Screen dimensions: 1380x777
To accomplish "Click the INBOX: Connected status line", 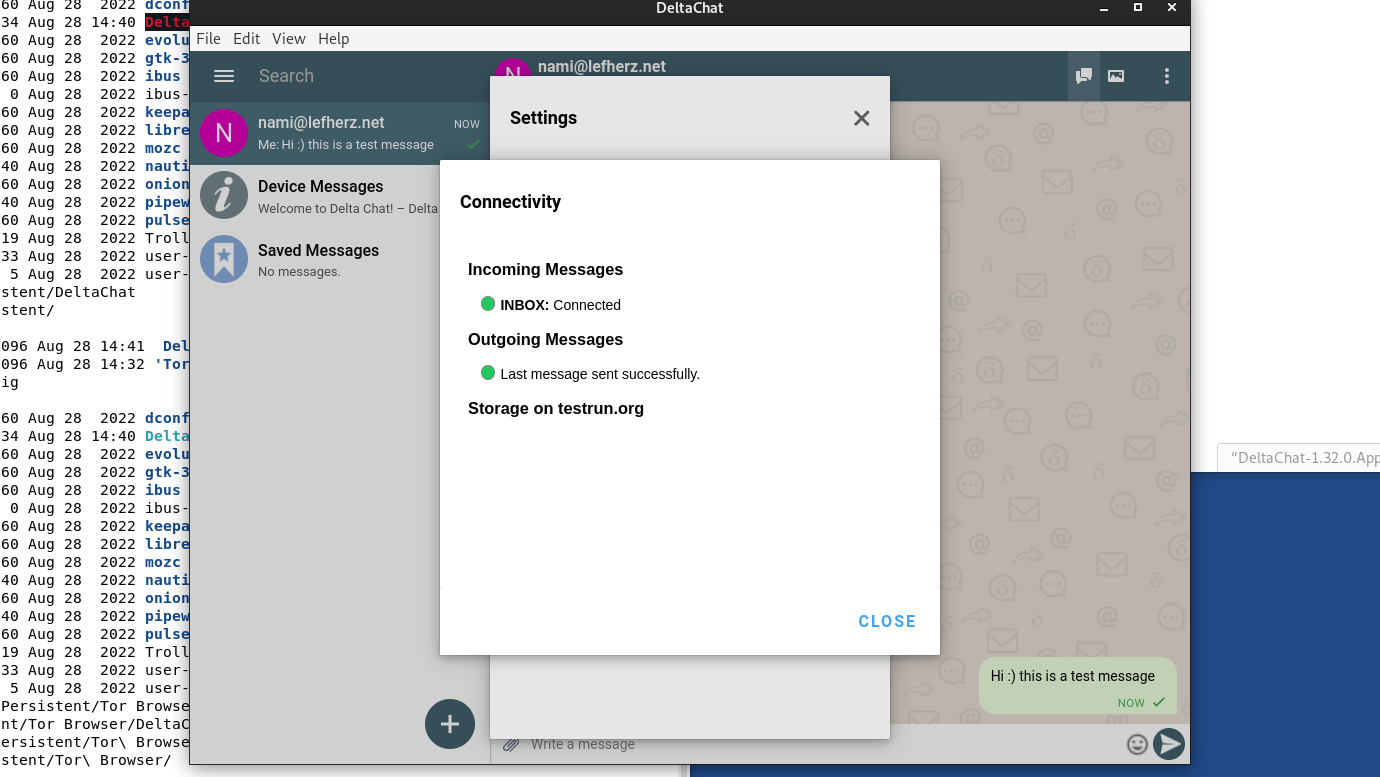I will point(550,305).
